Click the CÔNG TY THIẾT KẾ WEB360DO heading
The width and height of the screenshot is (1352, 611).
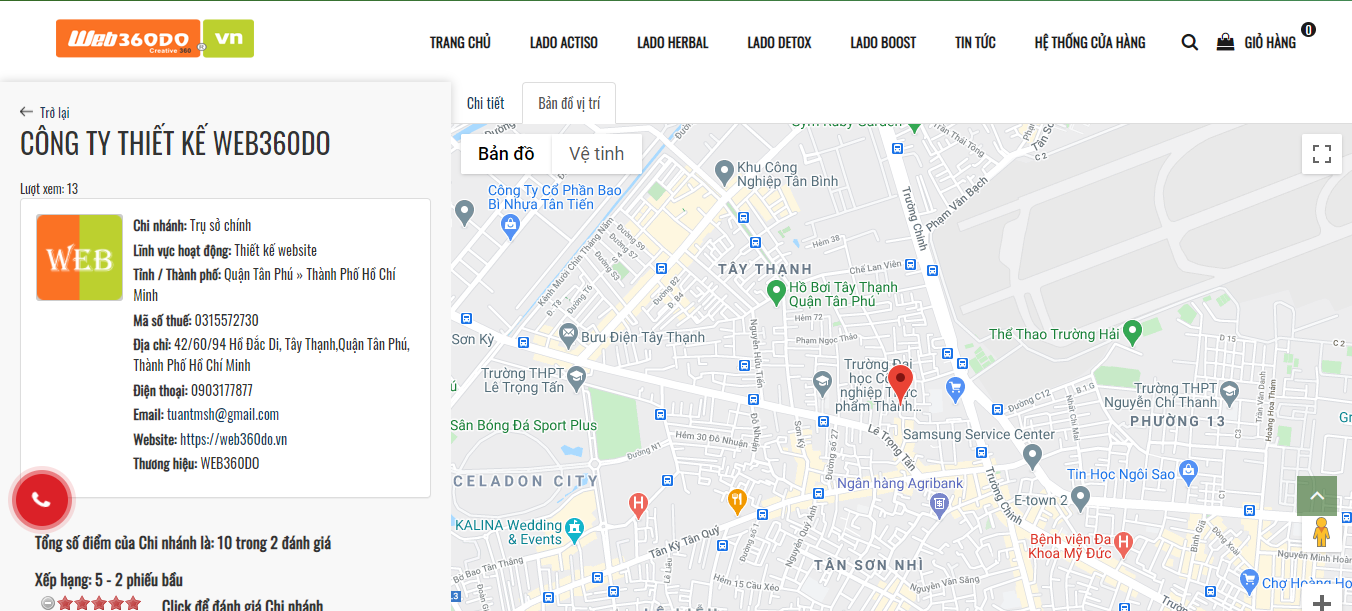(175, 144)
